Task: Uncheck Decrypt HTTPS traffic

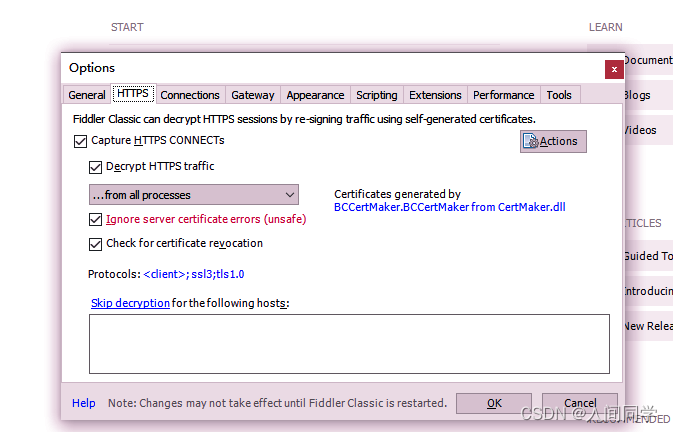Action: click(95, 167)
